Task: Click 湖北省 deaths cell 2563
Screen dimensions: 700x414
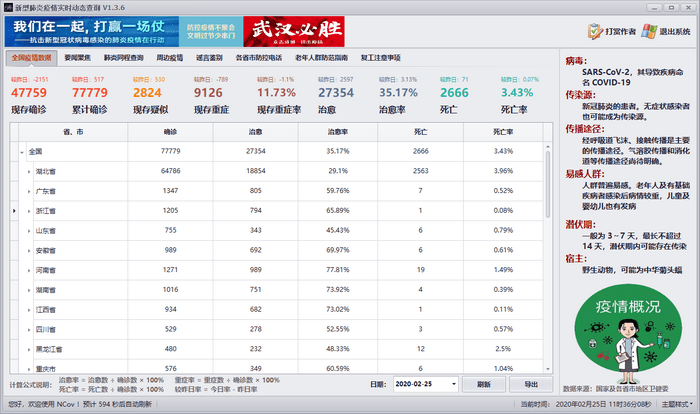Action: 421,171
